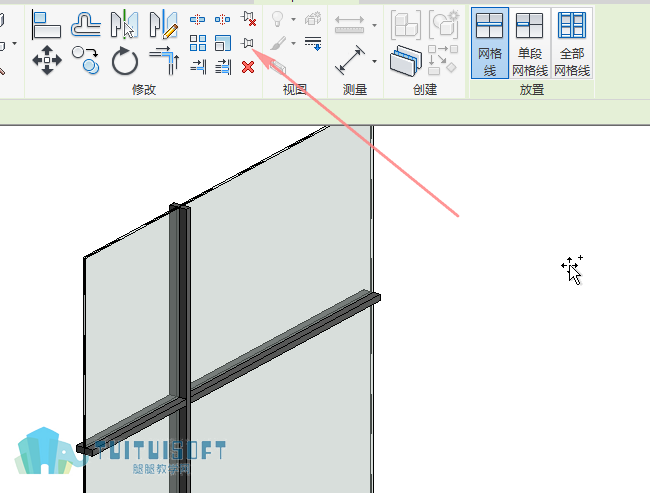Click Override Graphics paintbrush icon
The image size is (650, 493).
tap(279, 43)
